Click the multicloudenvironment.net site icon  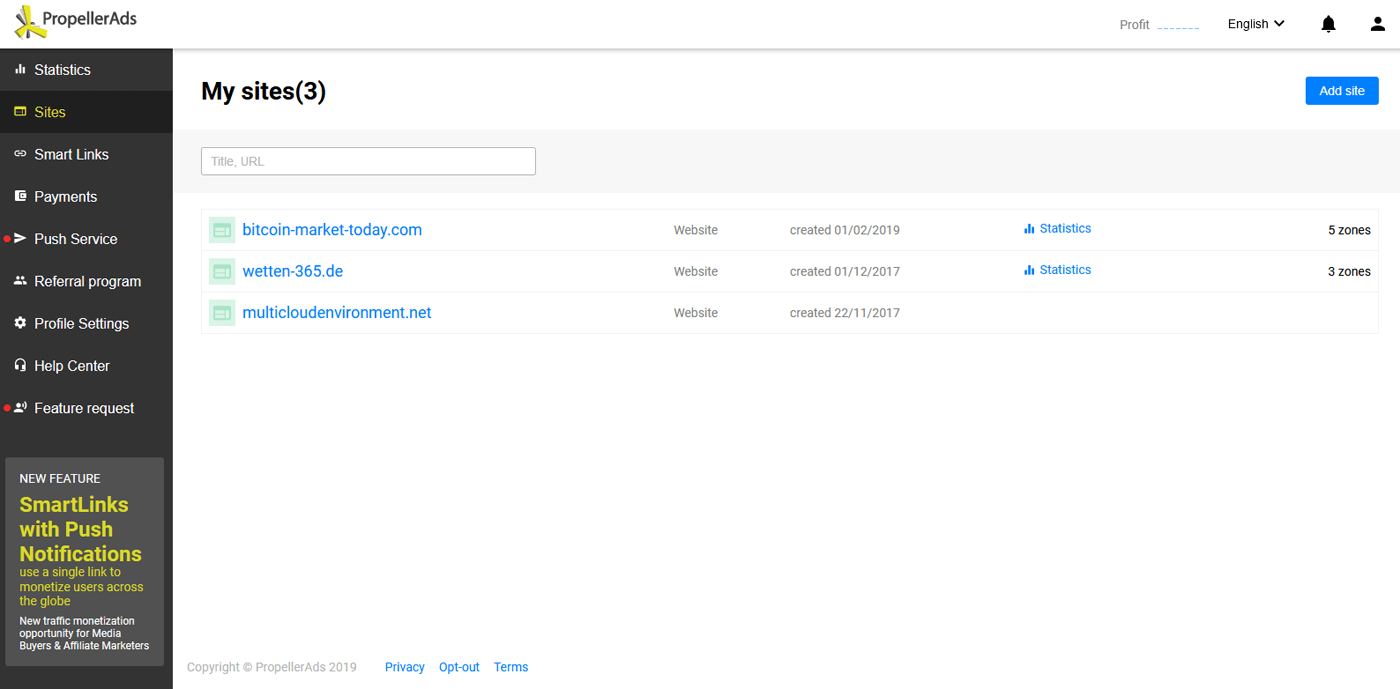(x=222, y=313)
